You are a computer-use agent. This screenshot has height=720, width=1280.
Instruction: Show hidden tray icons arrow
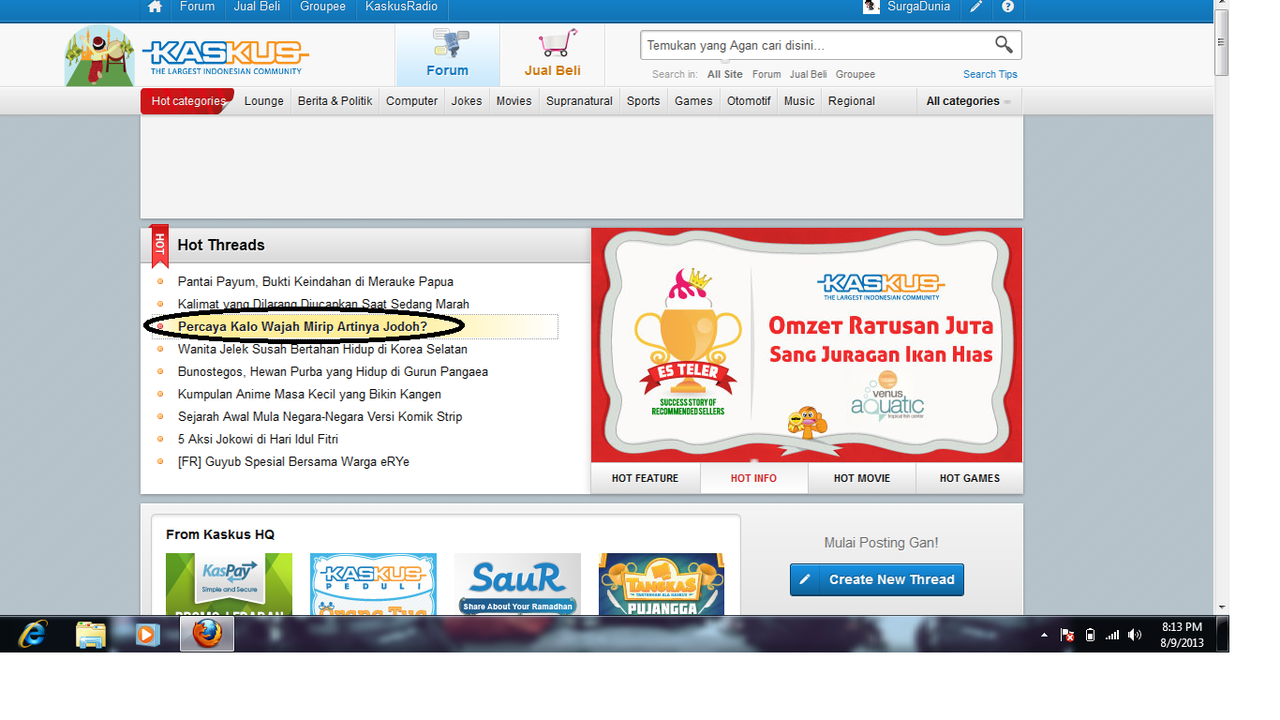(1044, 635)
